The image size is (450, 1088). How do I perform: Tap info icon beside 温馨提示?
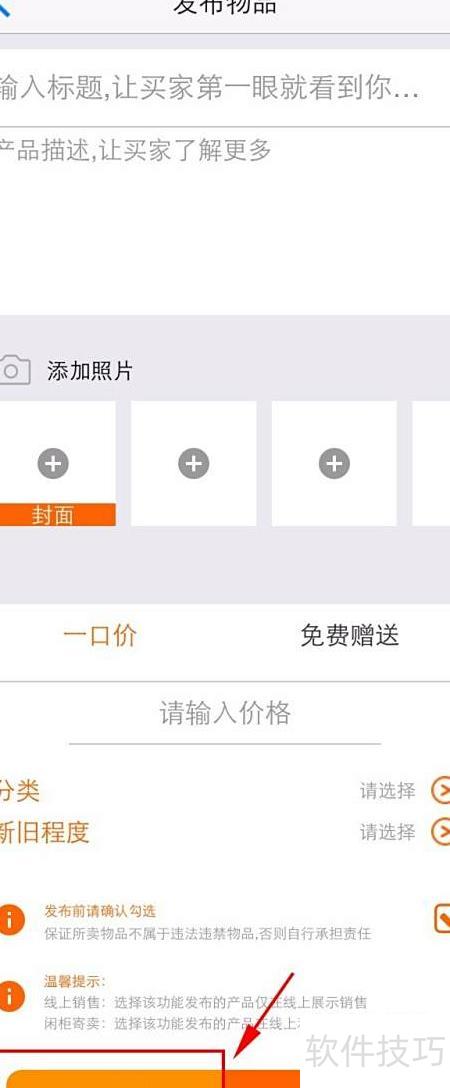(11, 995)
